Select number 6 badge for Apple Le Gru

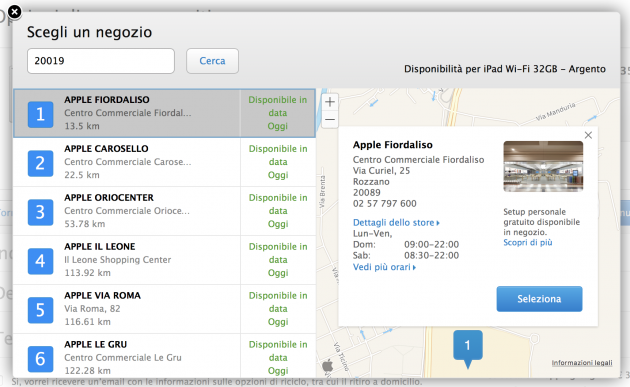[x=40, y=359]
